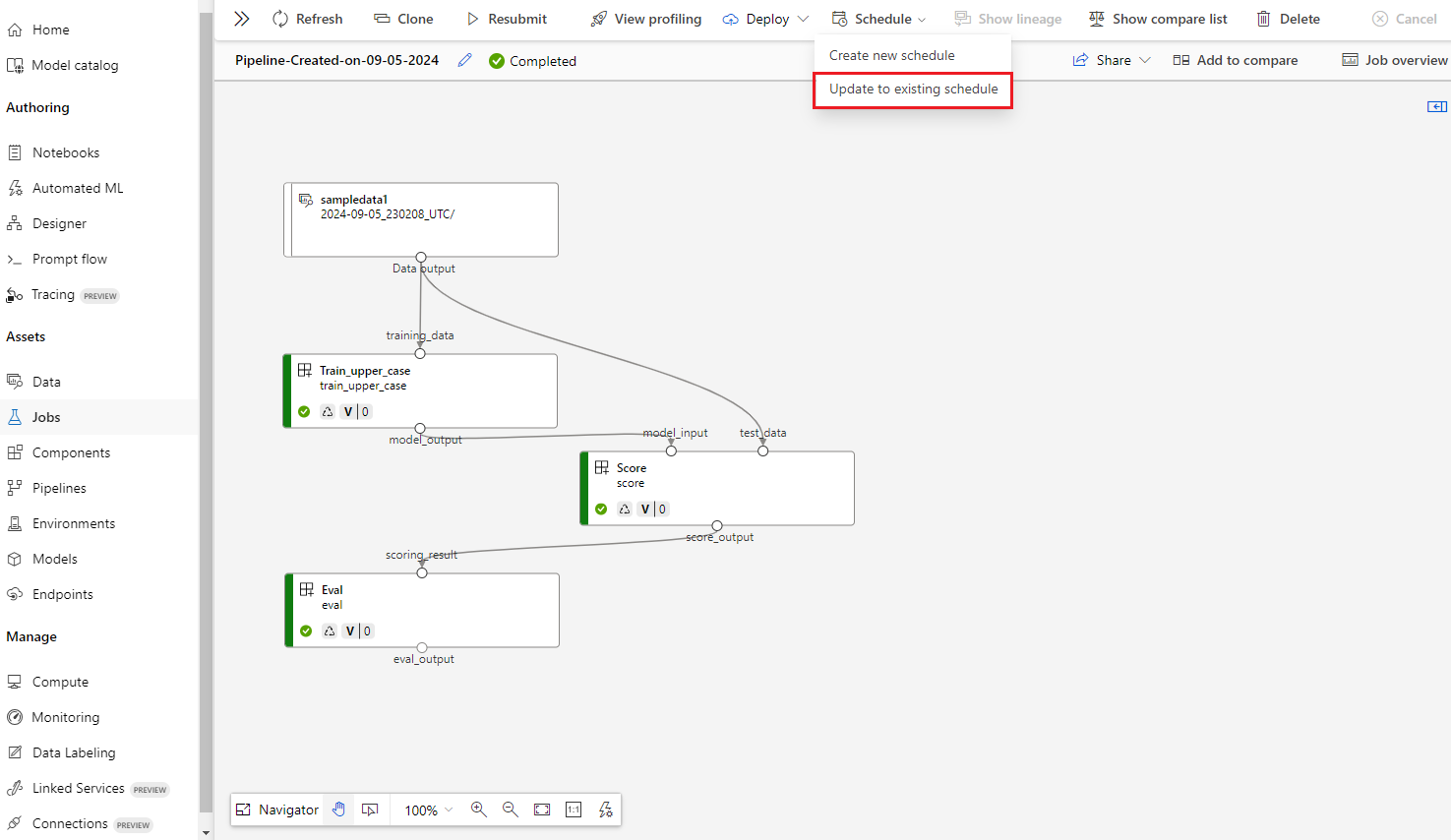
Task: Zoom in on the canvas
Action: pos(479,810)
